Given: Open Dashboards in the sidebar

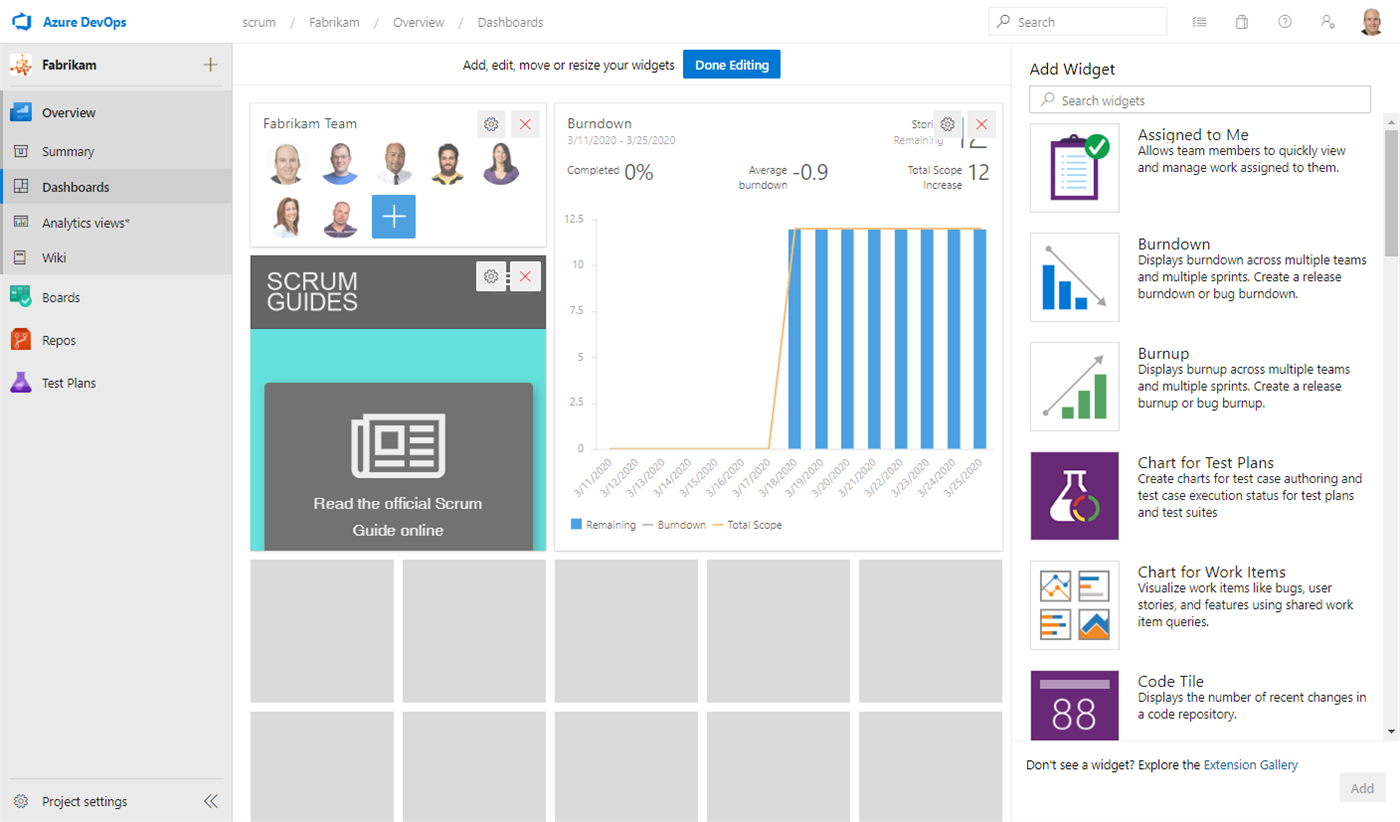Looking at the screenshot, I should tap(116, 187).
